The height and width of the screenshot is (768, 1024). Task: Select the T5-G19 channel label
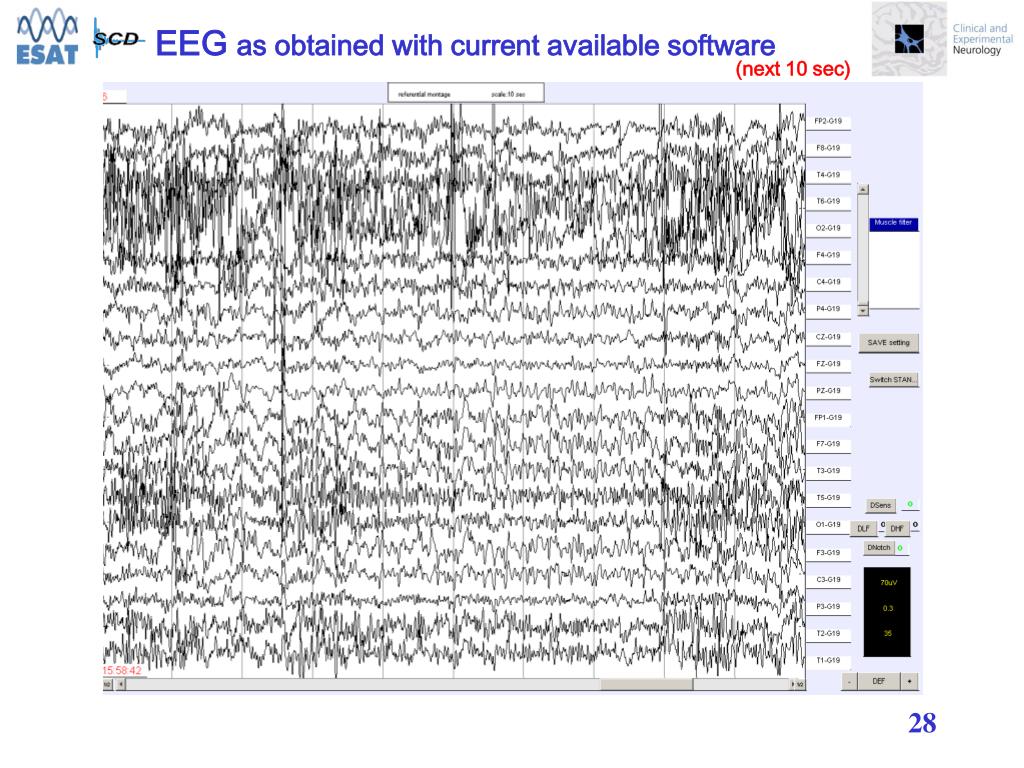tap(828, 498)
